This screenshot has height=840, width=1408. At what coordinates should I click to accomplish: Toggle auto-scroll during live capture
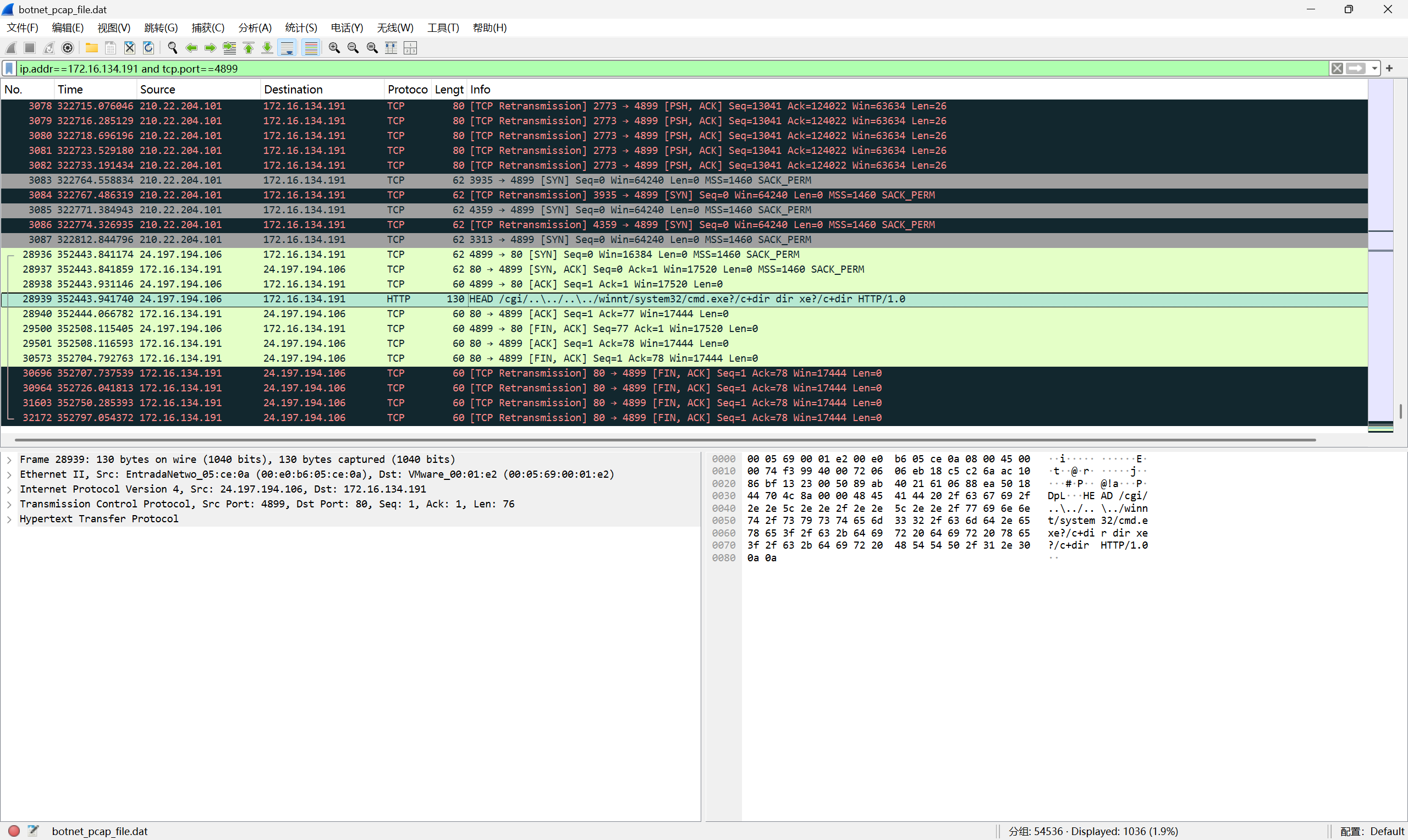(x=288, y=48)
